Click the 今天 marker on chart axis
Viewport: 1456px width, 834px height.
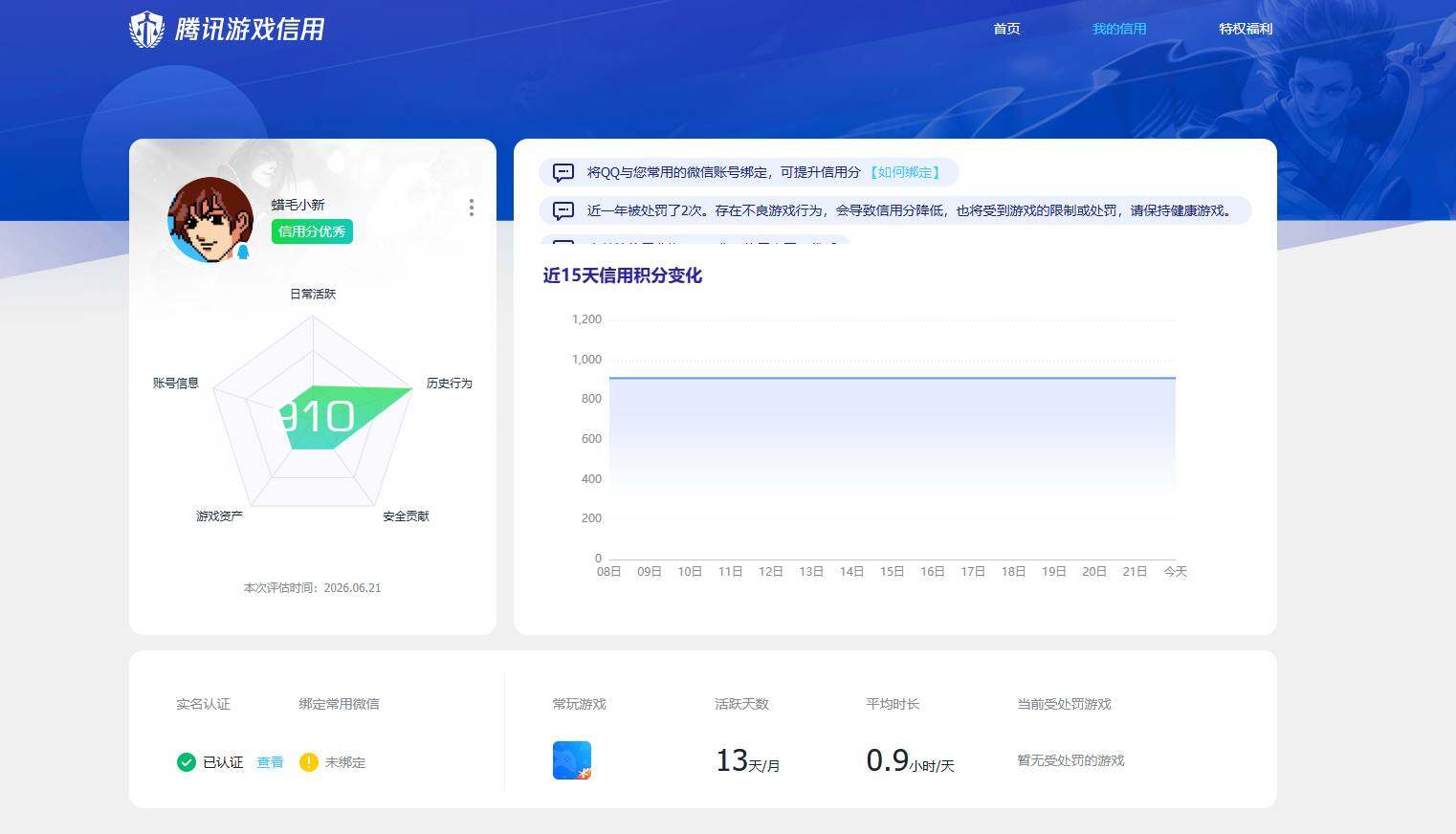(x=1175, y=571)
